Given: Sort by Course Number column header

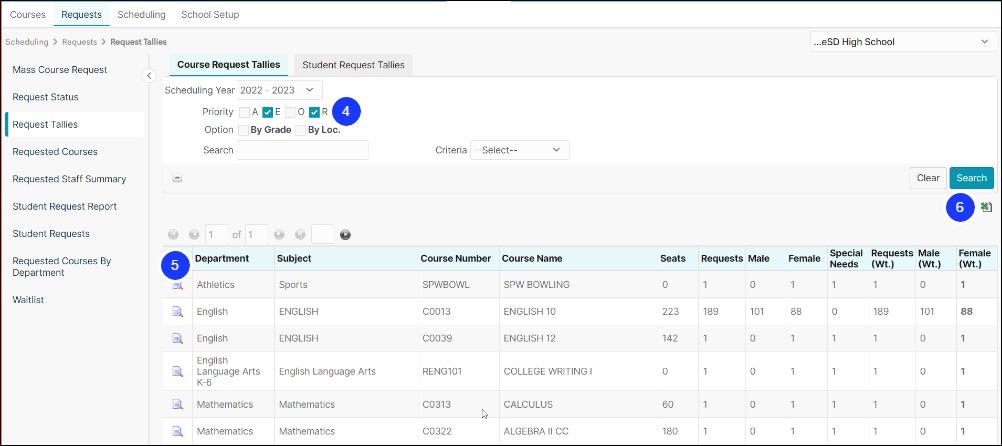Looking at the screenshot, I should tap(456, 259).
